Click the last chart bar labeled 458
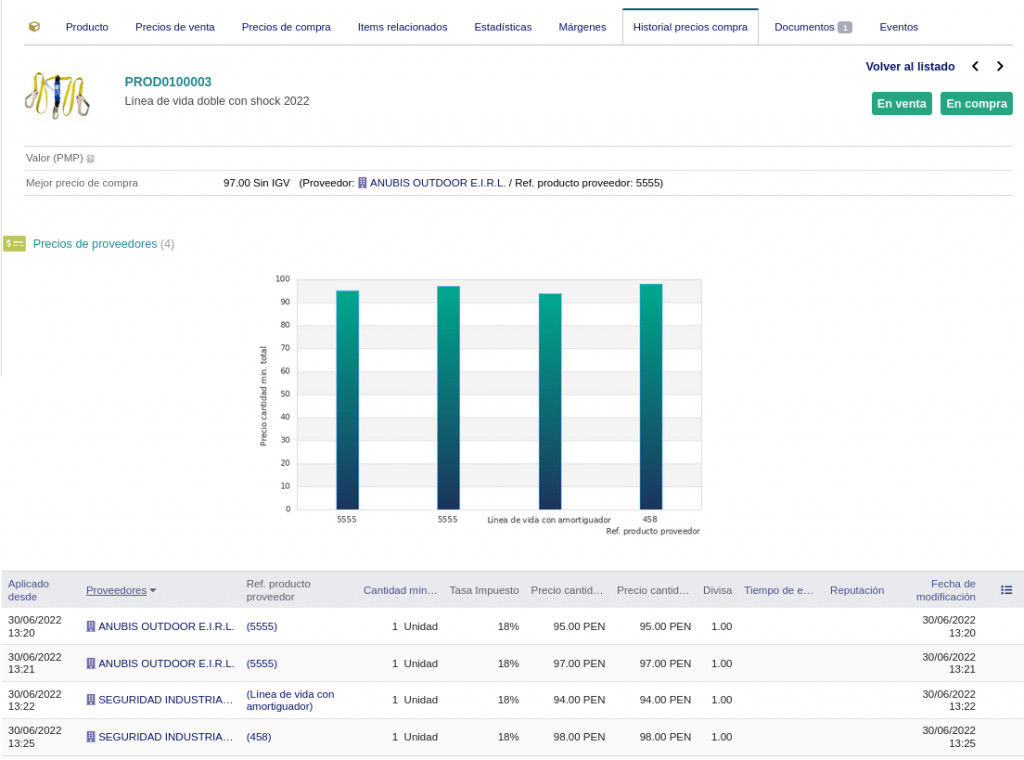The width and height of the screenshot is (1024, 760). [x=650, y=397]
